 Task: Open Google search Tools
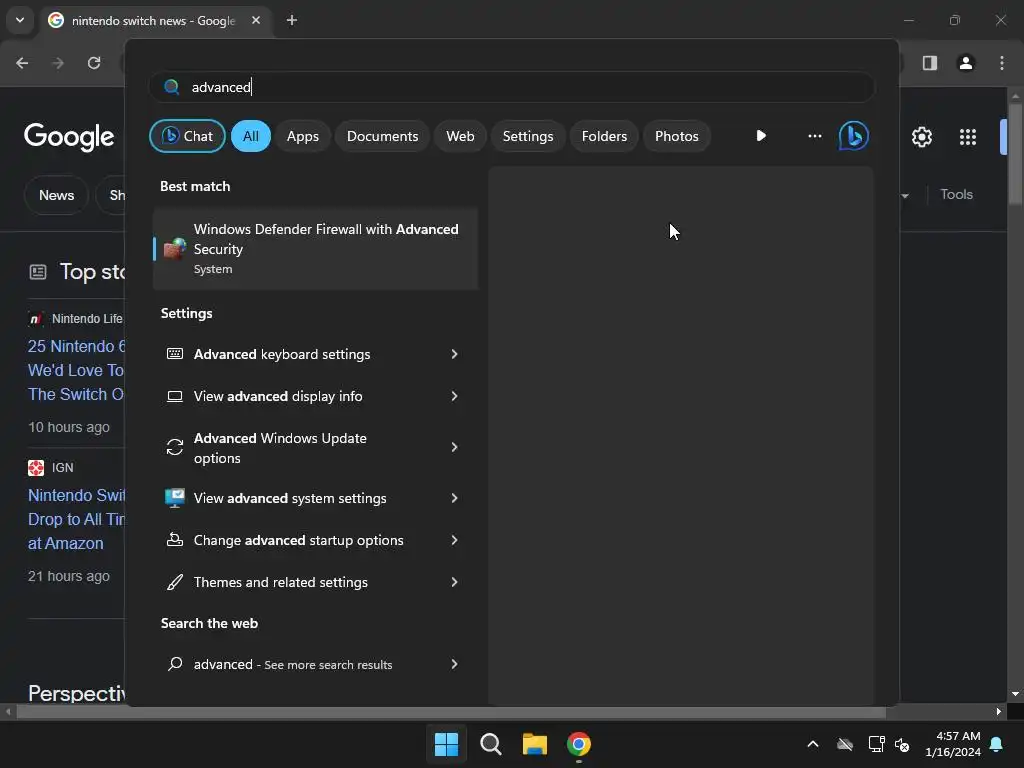pyautogui.click(x=956, y=194)
